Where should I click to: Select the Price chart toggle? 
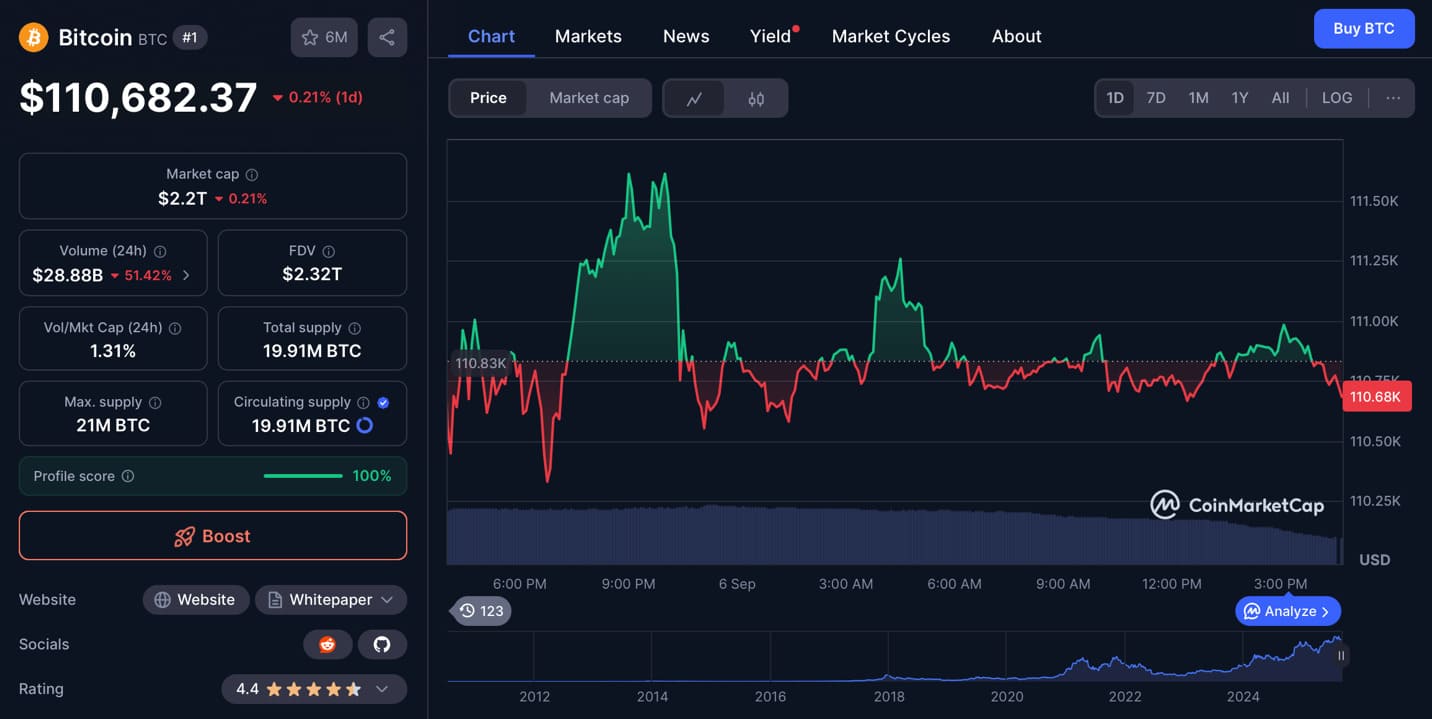(488, 98)
